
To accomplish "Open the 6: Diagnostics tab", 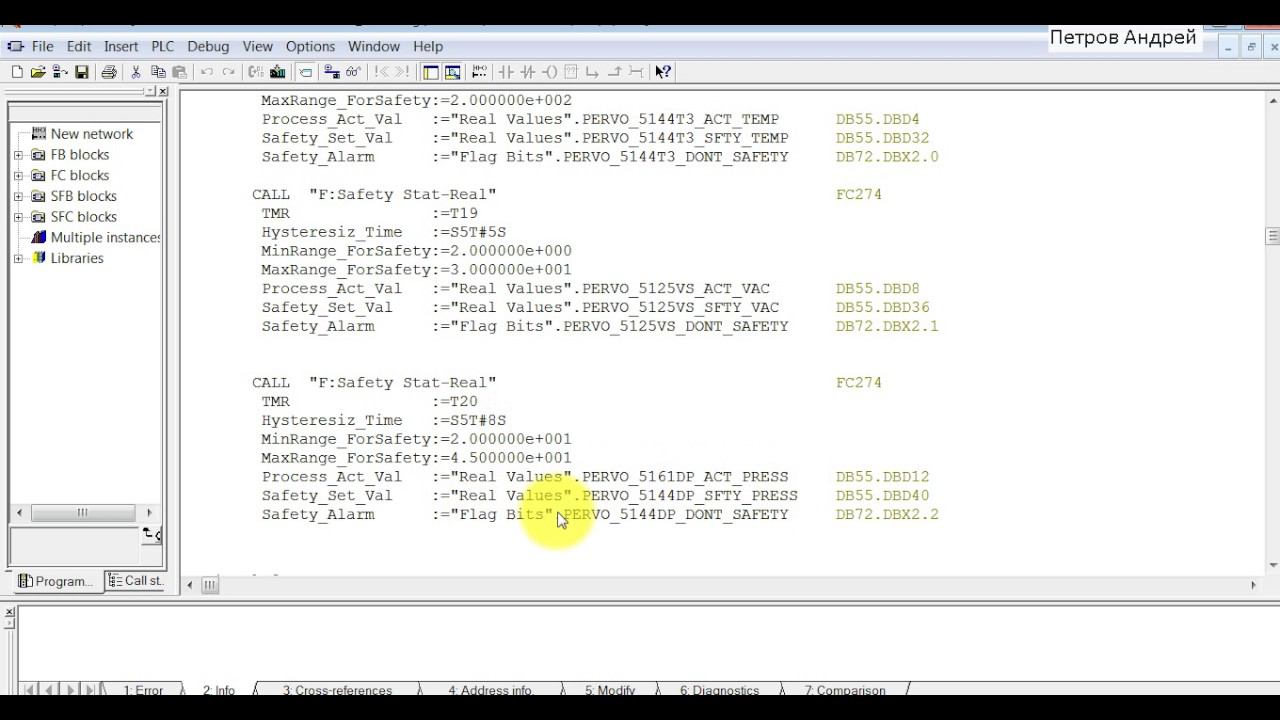I will [x=719, y=690].
